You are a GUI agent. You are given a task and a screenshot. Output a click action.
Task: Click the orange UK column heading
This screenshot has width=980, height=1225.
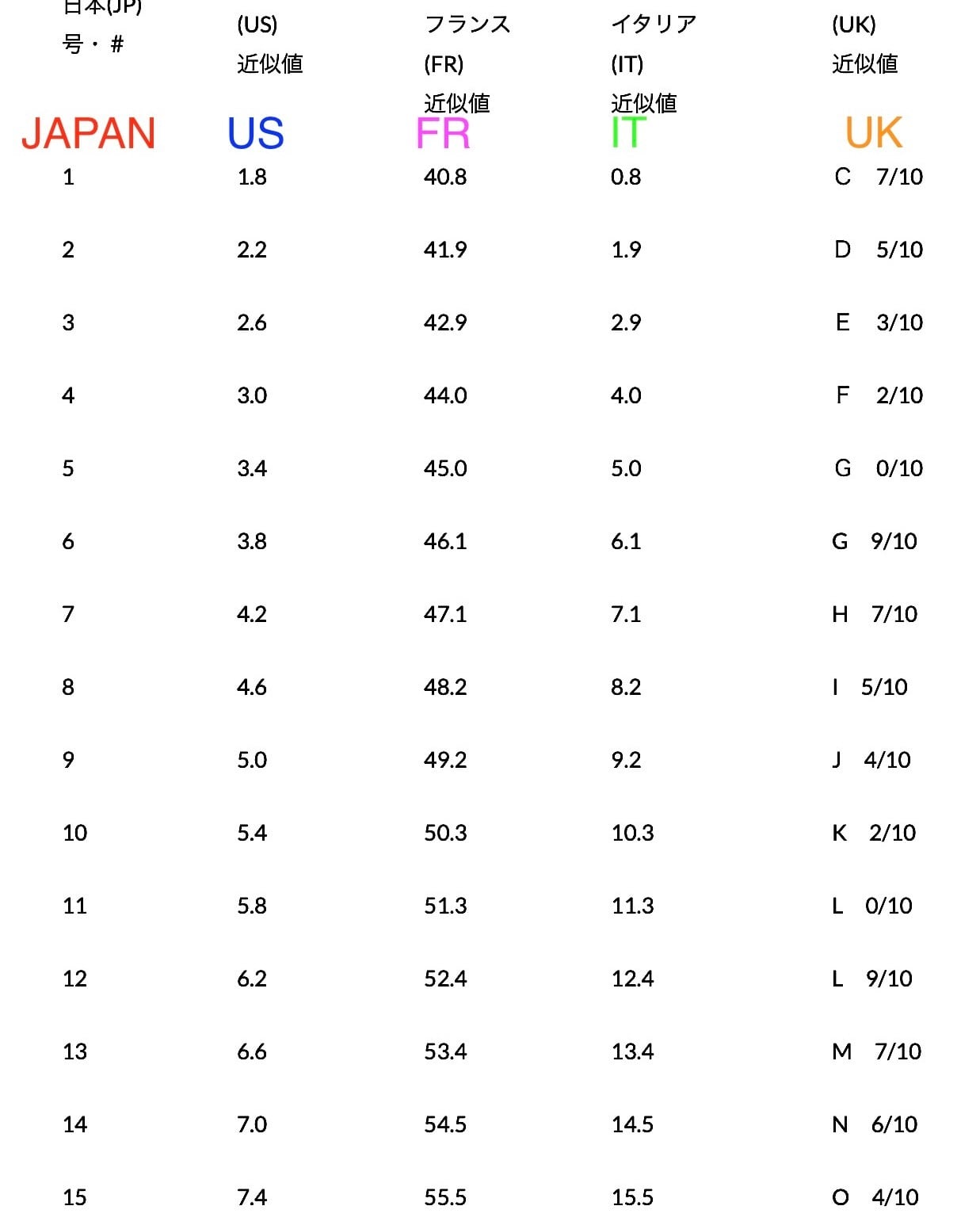(x=873, y=133)
